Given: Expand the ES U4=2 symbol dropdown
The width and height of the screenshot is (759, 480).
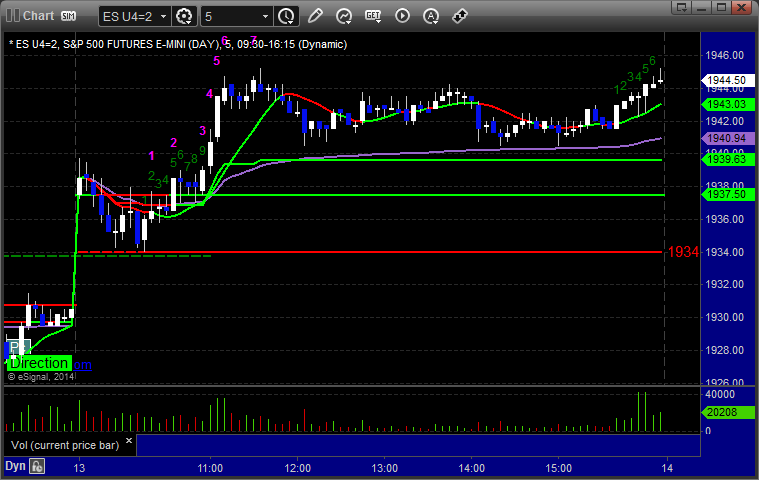Looking at the screenshot, I should point(164,16).
